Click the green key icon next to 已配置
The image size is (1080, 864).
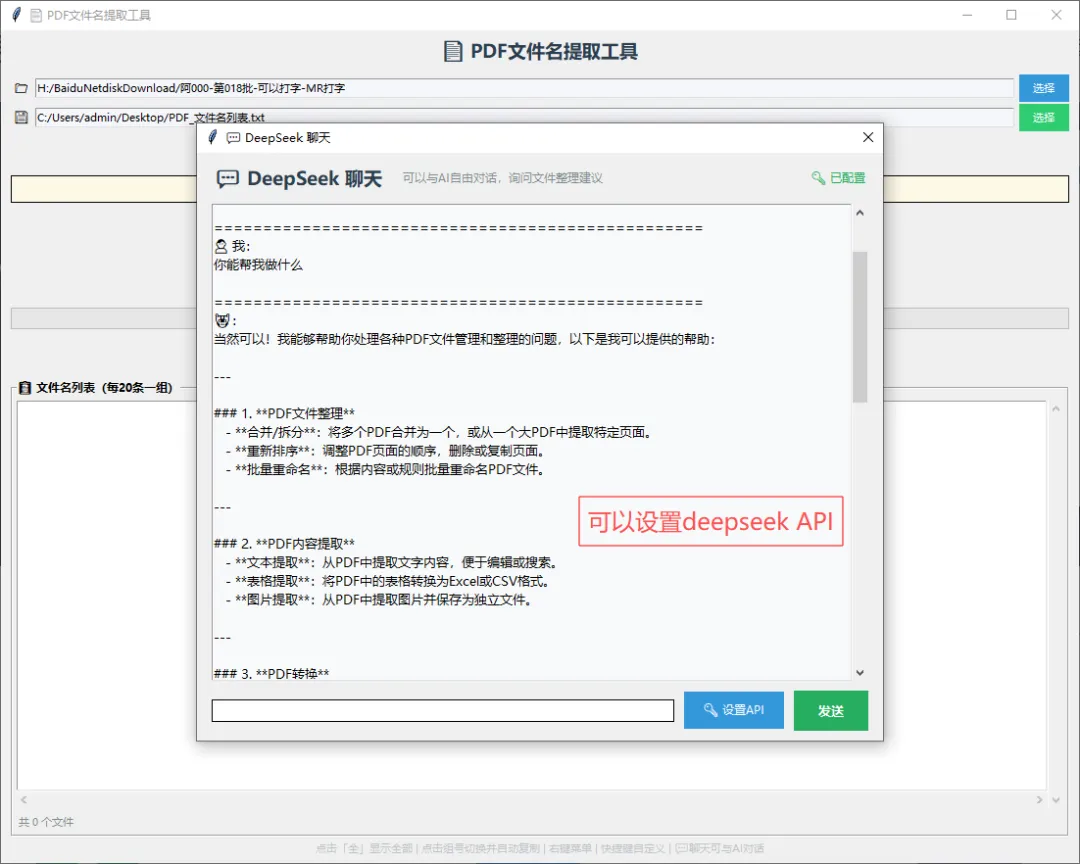(818, 178)
